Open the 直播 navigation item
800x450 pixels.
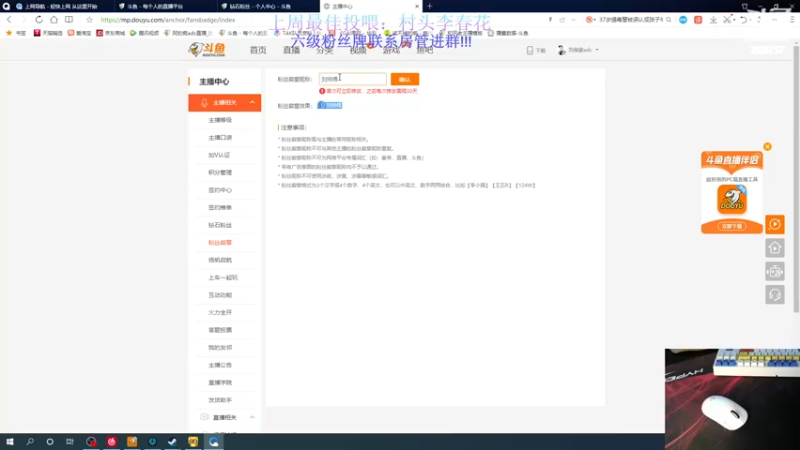tap(291, 50)
